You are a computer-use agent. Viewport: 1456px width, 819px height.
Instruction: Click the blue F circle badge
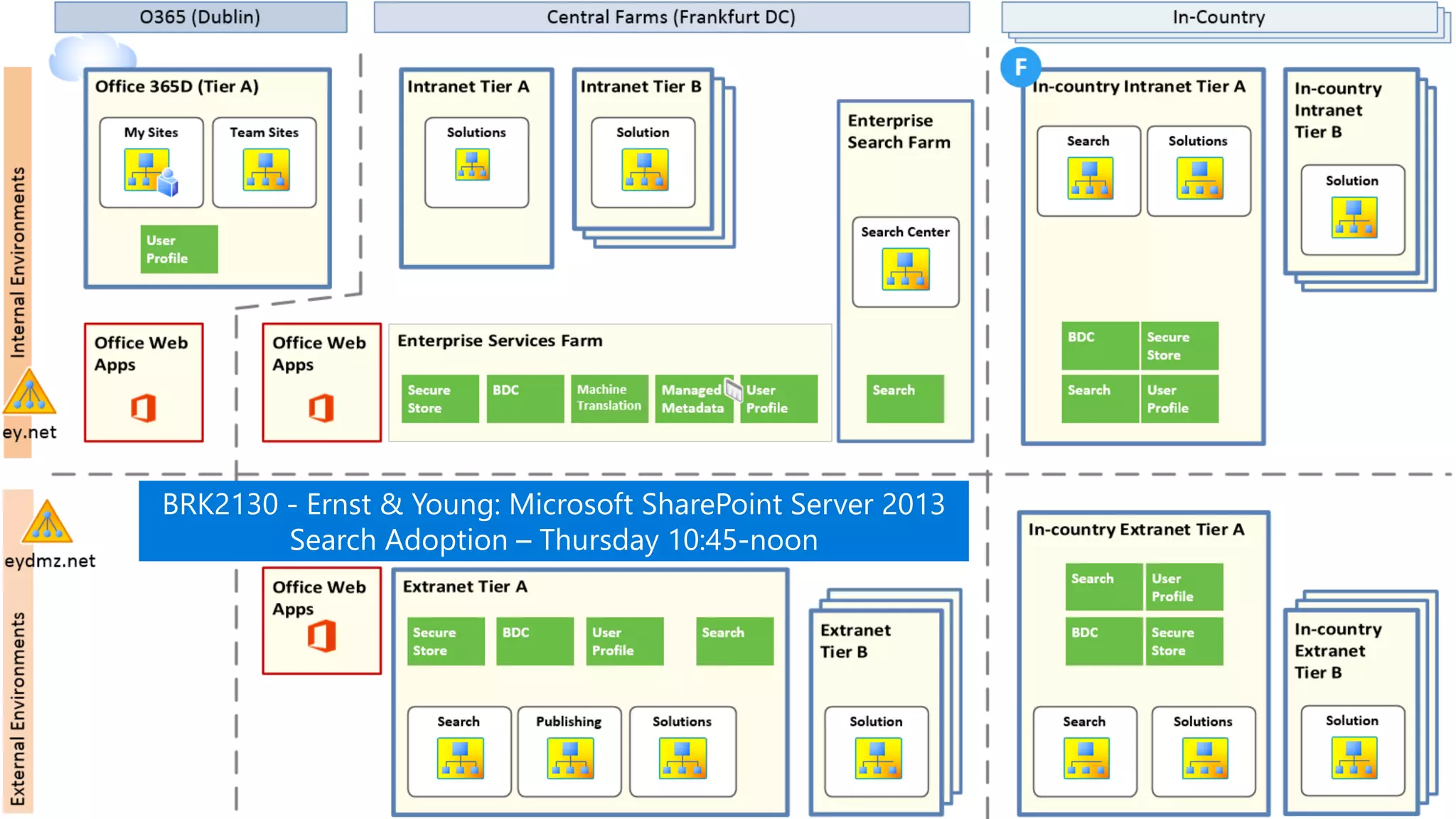1020,68
